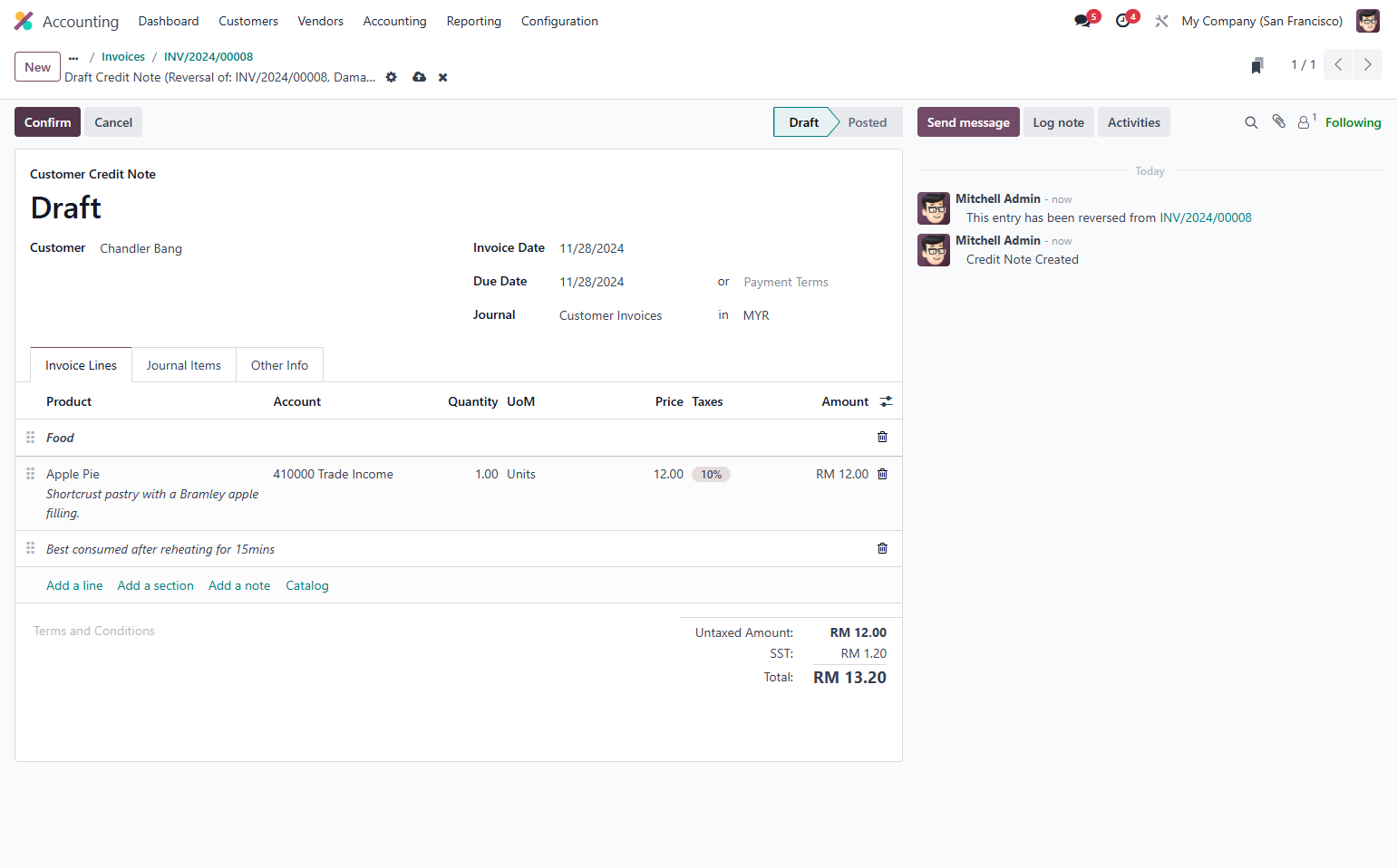1397x868 pixels.
Task: Switch to the Other Info tab
Action: (x=279, y=365)
